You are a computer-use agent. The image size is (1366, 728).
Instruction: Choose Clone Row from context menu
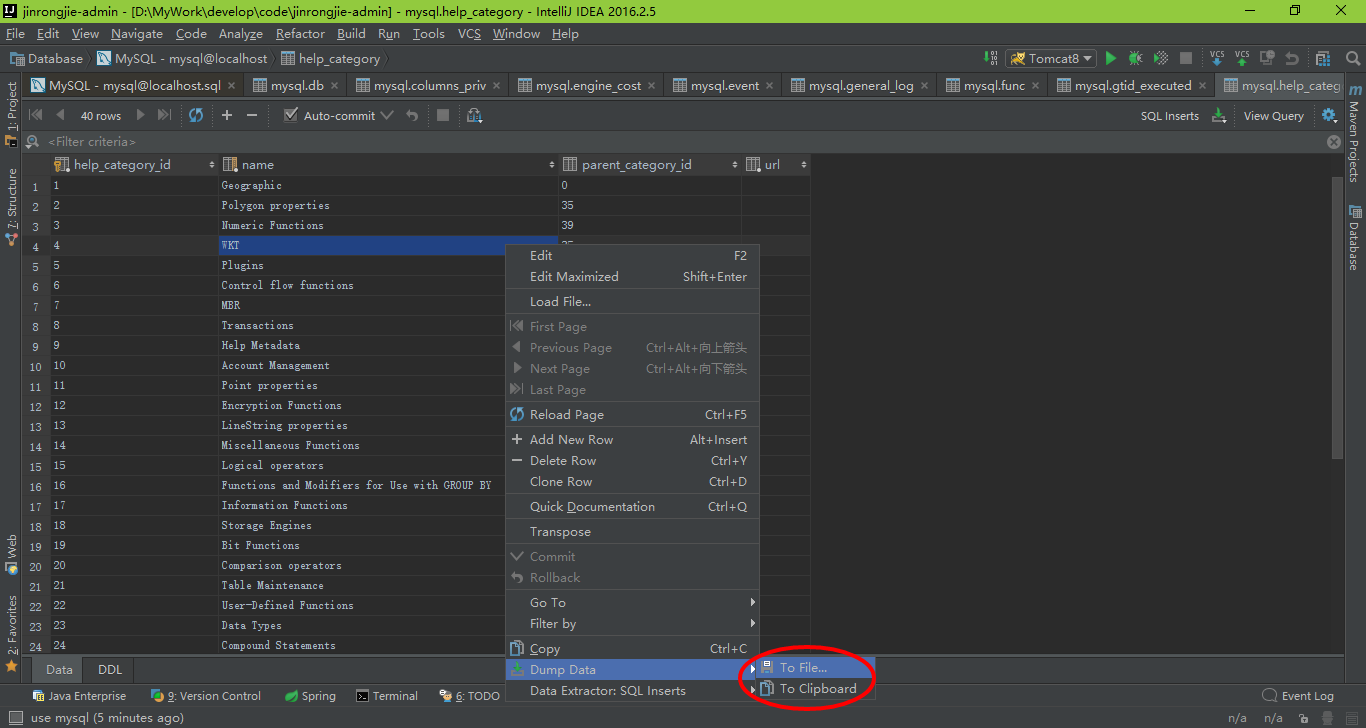click(x=561, y=482)
